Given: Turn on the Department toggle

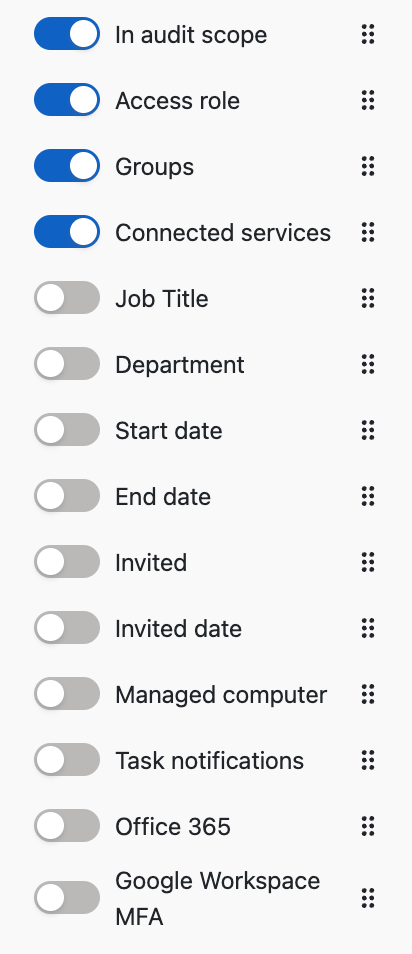Looking at the screenshot, I should click(67, 364).
